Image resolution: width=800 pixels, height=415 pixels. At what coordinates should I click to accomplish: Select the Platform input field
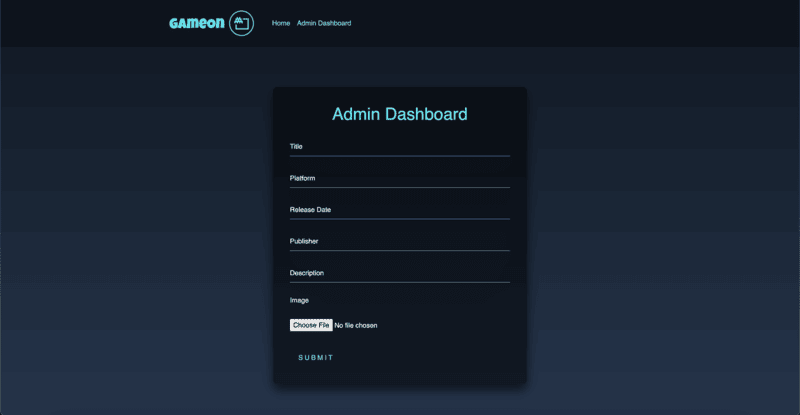[399, 179]
